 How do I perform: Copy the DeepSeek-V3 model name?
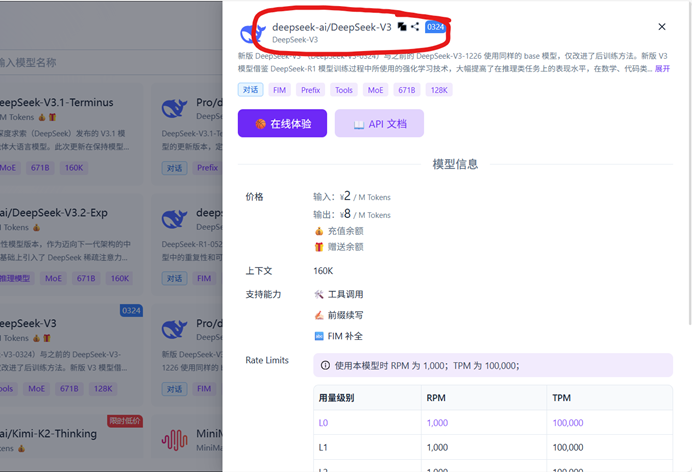[x=402, y=27]
